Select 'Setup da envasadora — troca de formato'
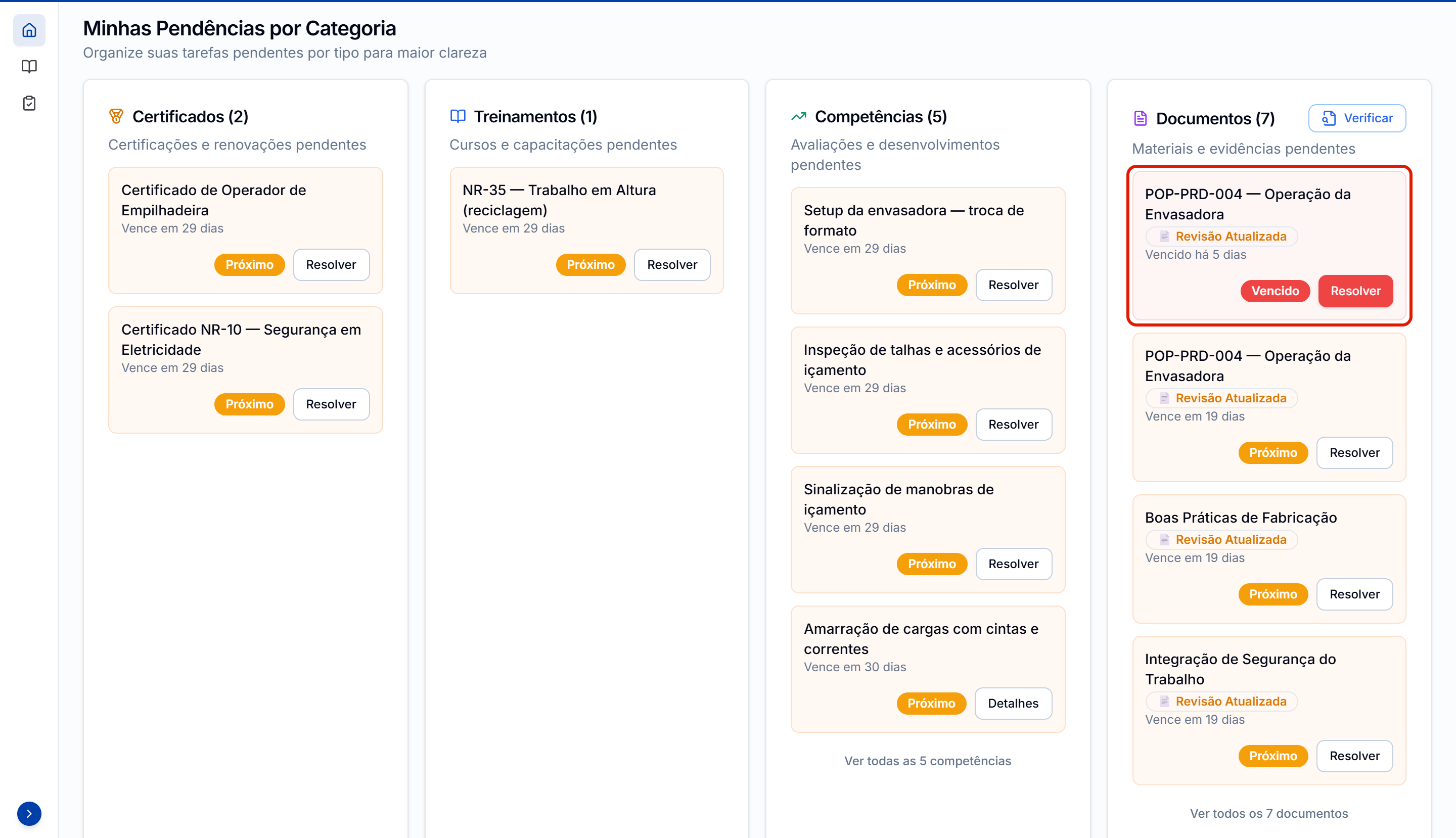 [914, 220]
